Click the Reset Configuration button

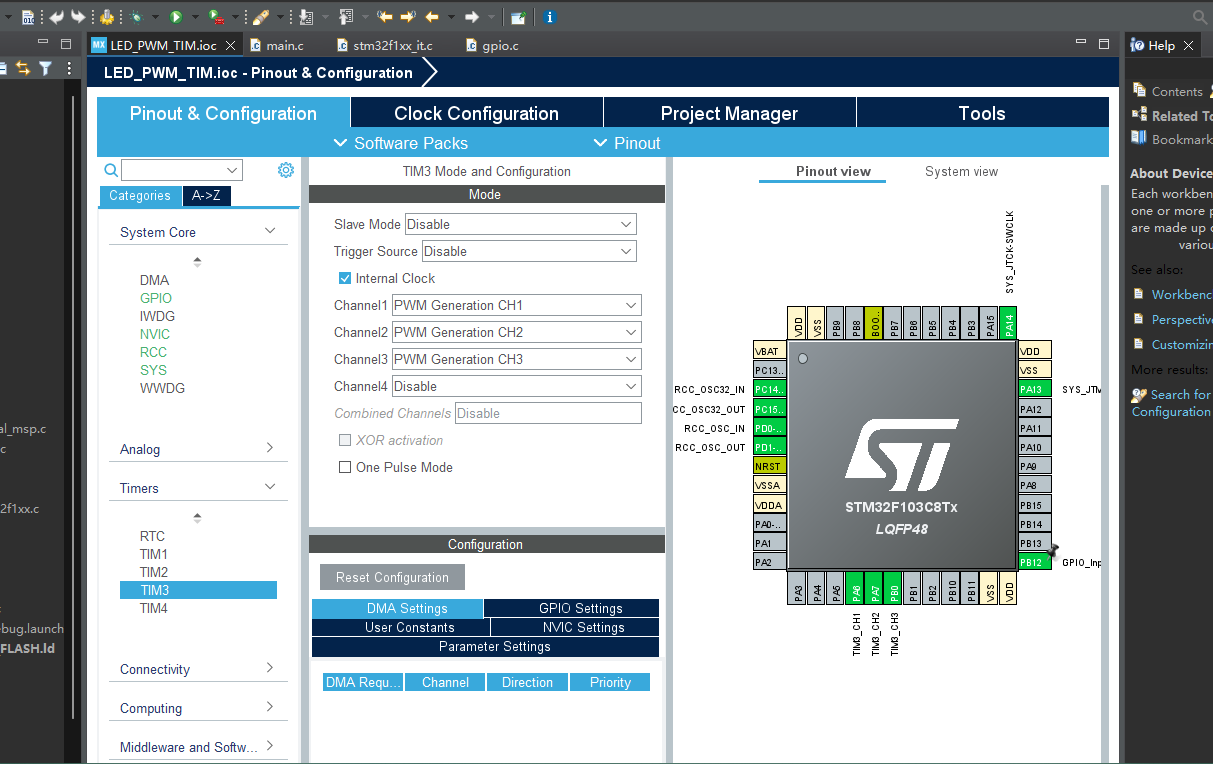pyautogui.click(x=392, y=577)
